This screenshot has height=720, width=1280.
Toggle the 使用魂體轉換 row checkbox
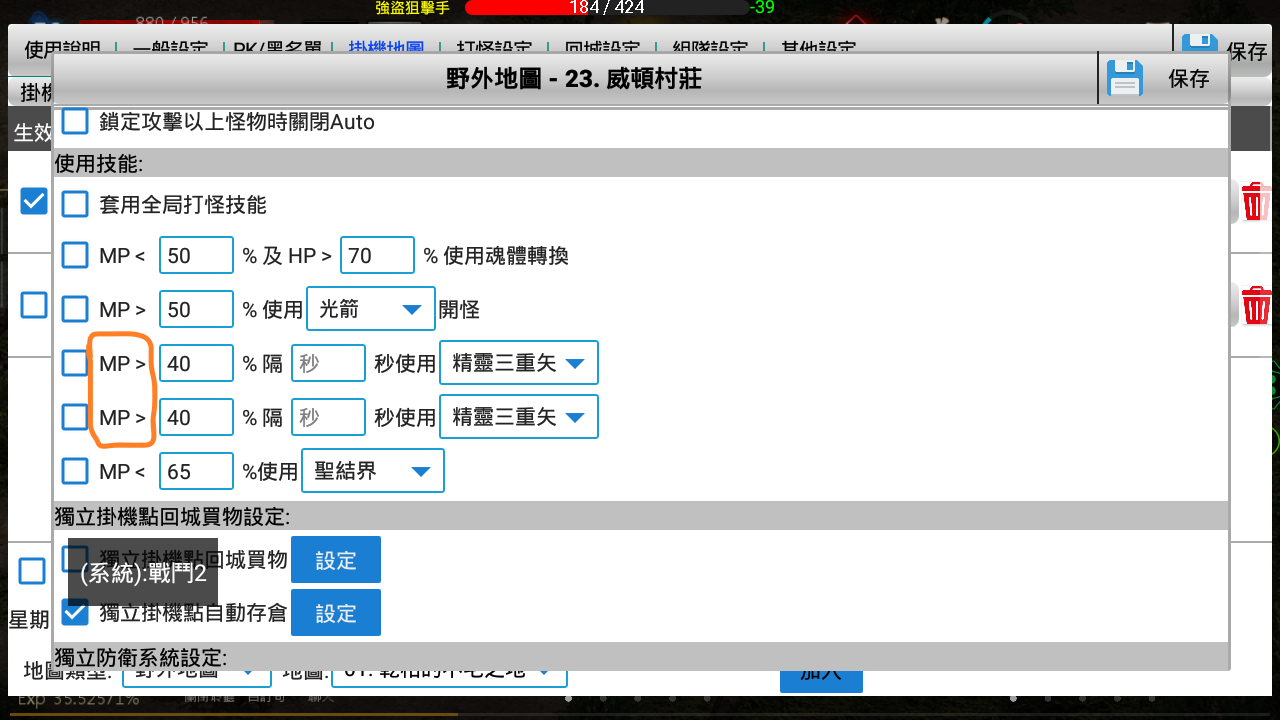click(x=75, y=255)
